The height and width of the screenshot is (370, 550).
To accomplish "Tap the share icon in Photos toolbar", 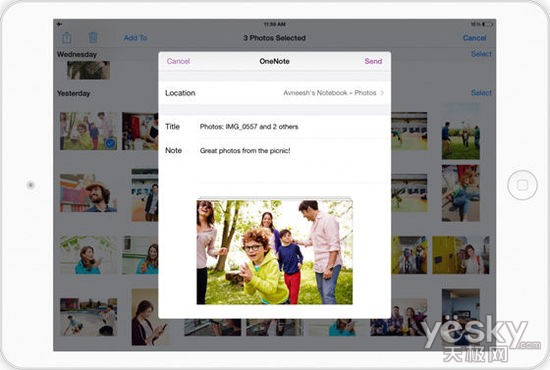I will point(67,38).
